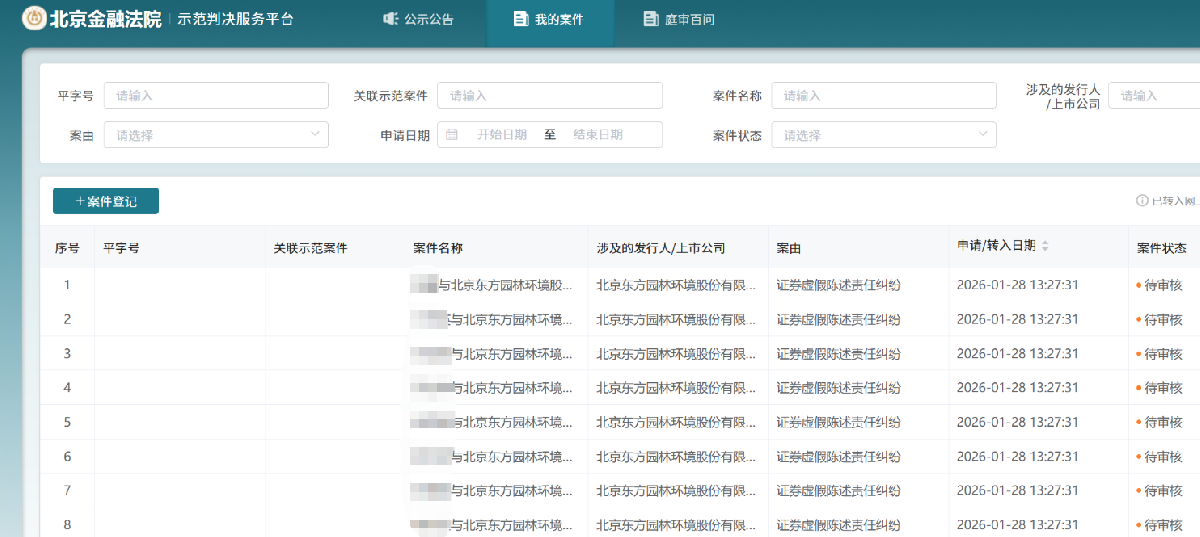Click the case name in row 1
The image size is (1200, 537).
[x=492, y=285]
